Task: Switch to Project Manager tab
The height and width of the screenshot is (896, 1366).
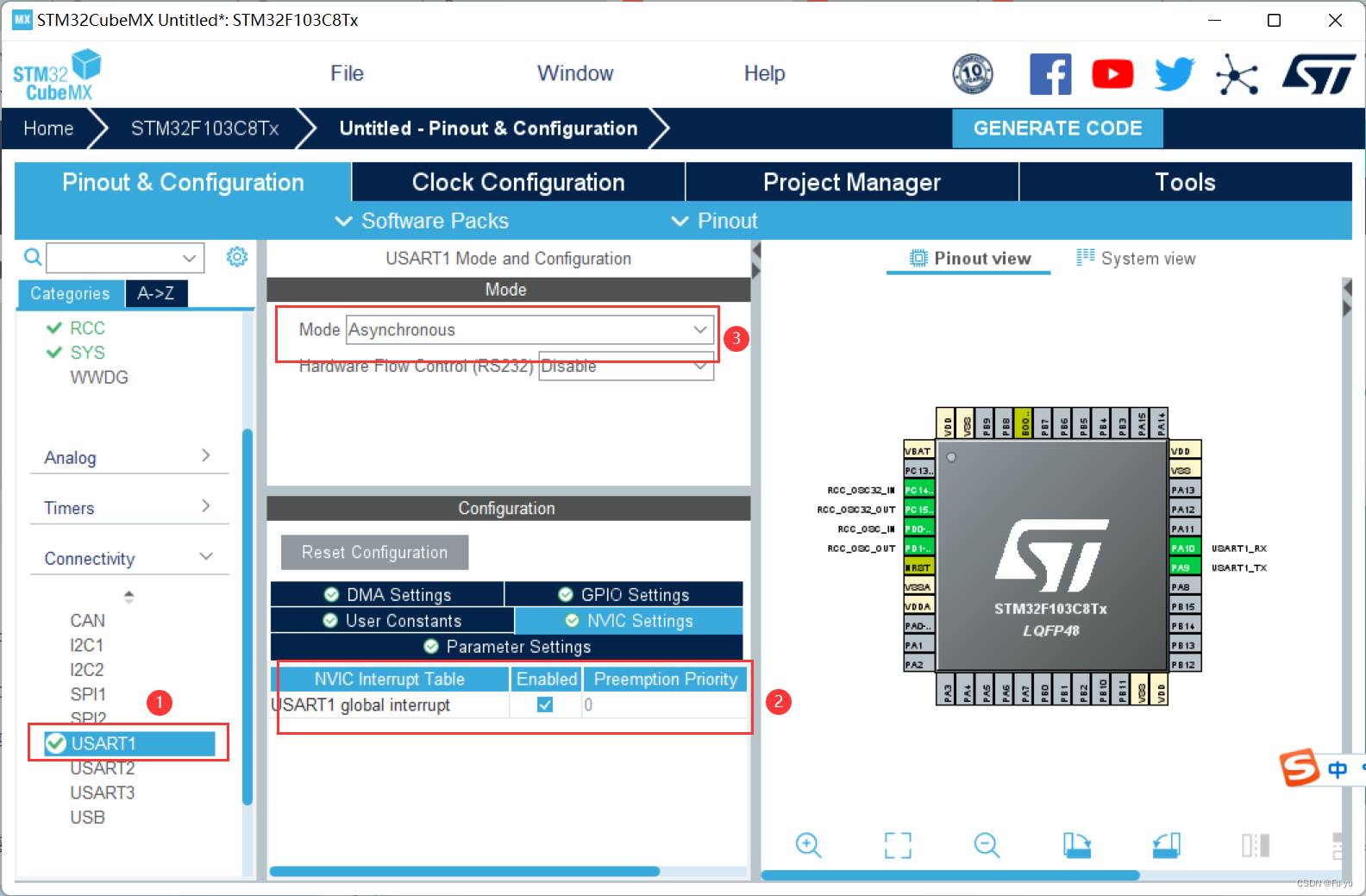Action: tap(852, 182)
